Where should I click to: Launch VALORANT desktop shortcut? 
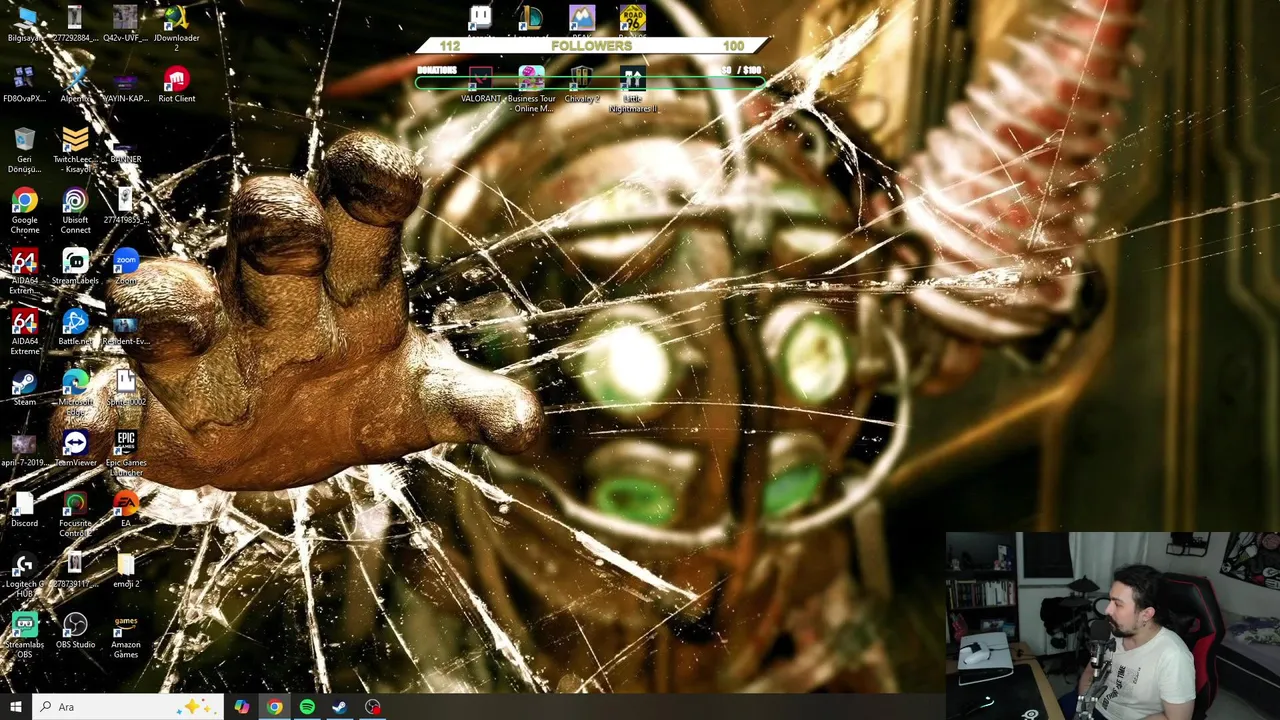click(481, 85)
